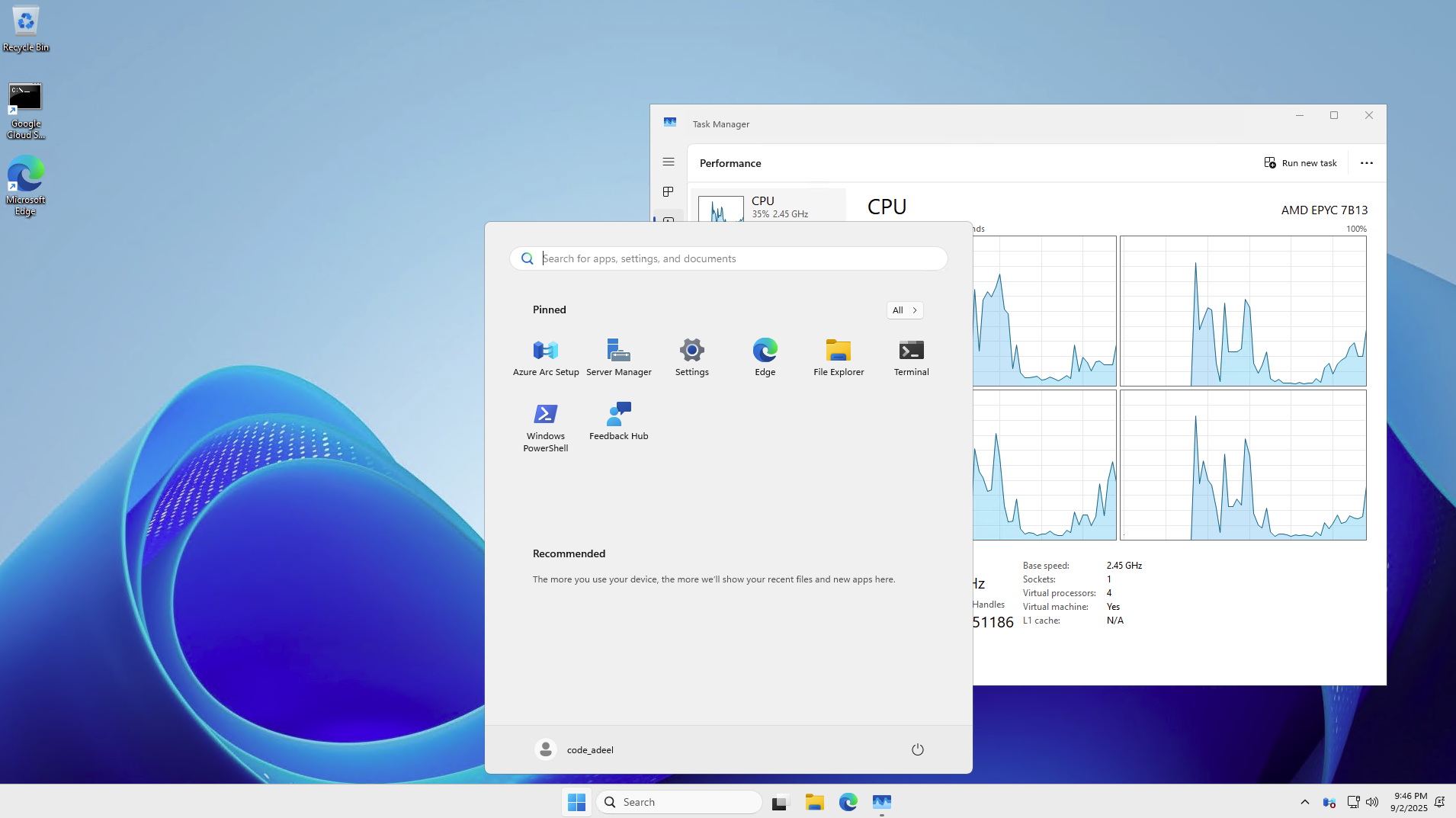Select Microsoft Edge desktop shortcut

[26, 186]
